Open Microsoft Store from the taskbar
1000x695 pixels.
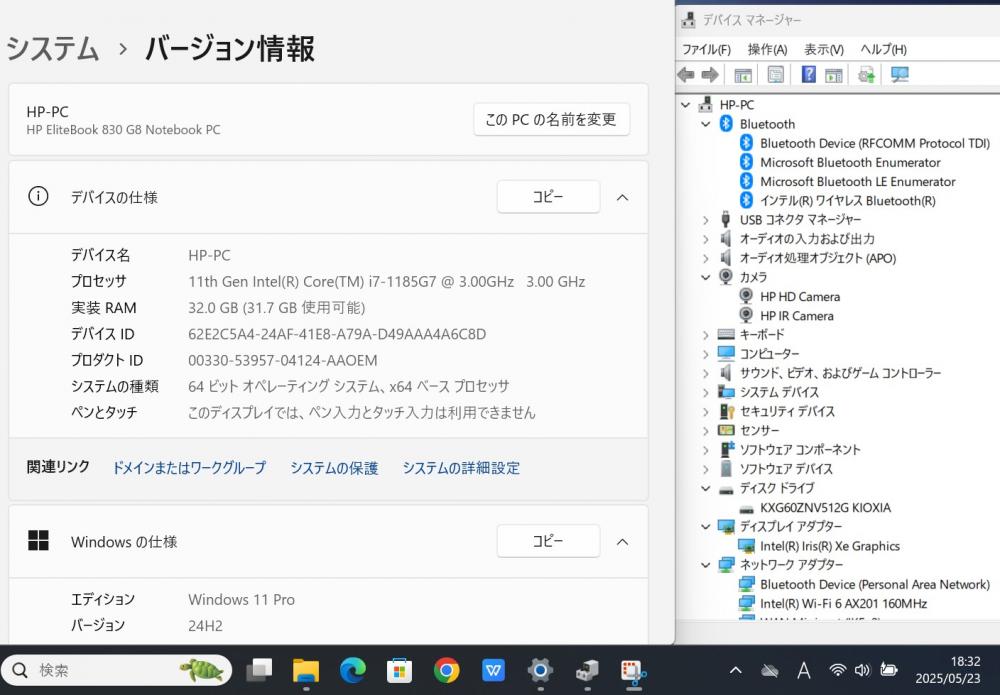pos(399,671)
